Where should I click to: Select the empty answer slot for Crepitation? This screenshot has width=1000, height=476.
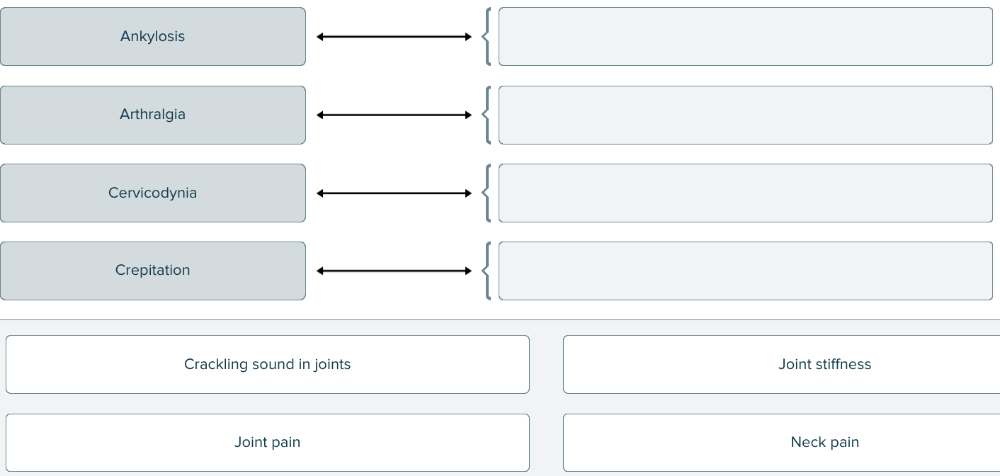(x=745, y=271)
